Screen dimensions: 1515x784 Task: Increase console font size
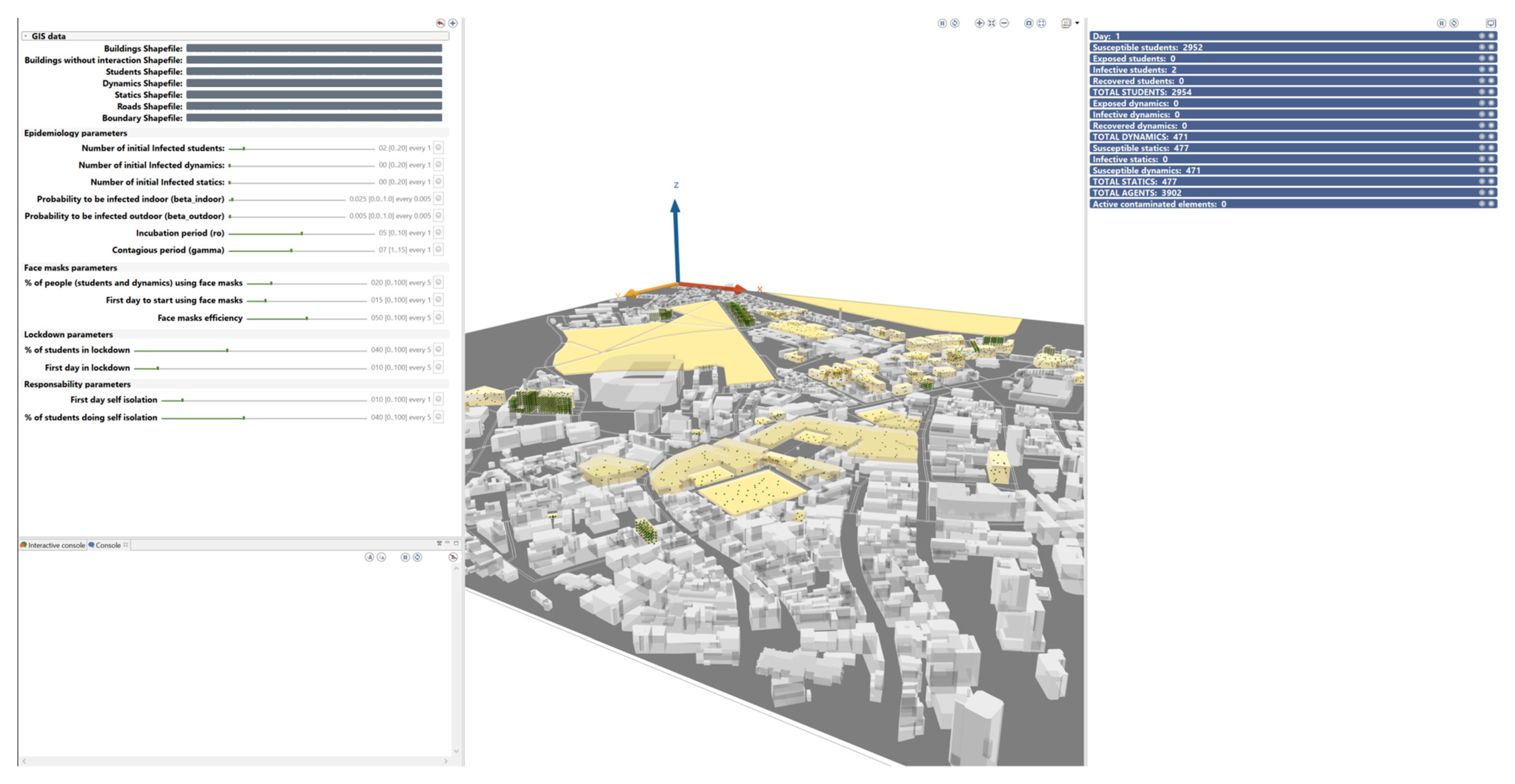[x=369, y=557]
